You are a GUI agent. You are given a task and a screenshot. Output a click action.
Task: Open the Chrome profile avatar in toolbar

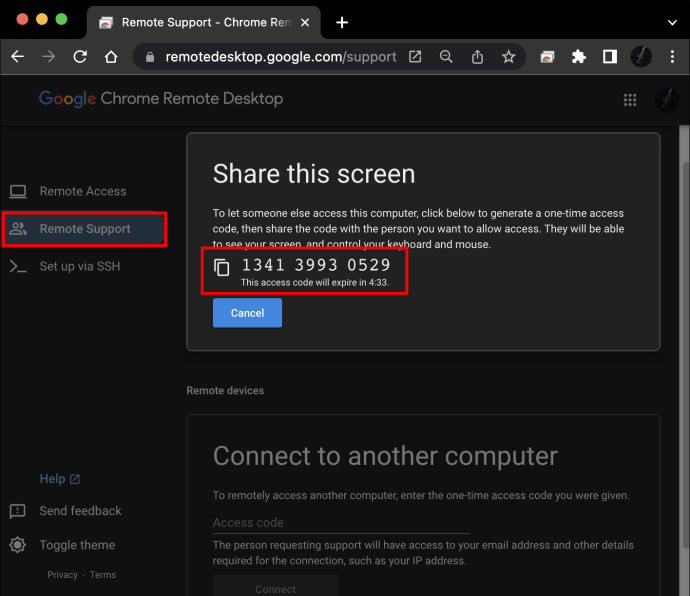(641, 56)
